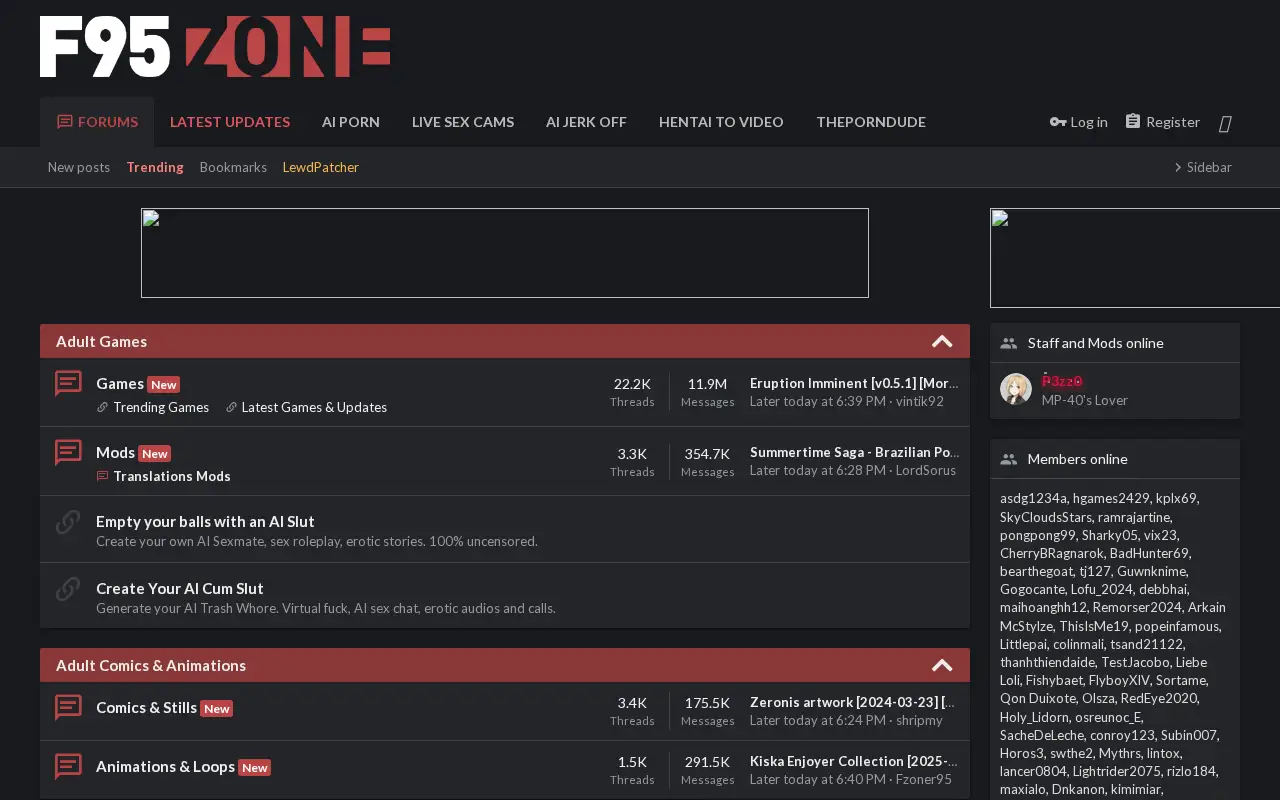The width and height of the screenshot is (1280, 800).
Task: Open the Adult Comics & Animations header
Action: (x=151, y=665)
